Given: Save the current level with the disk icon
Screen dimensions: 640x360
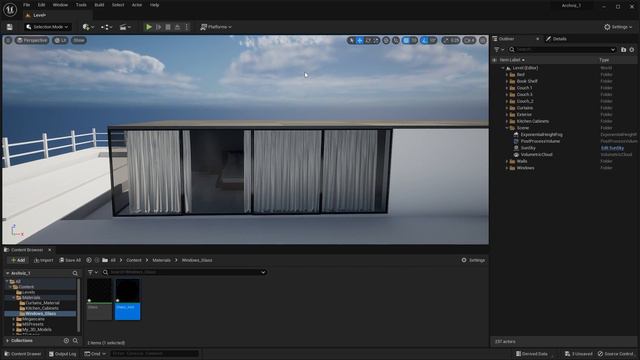Looking at the screenshot, I should 9,27.
